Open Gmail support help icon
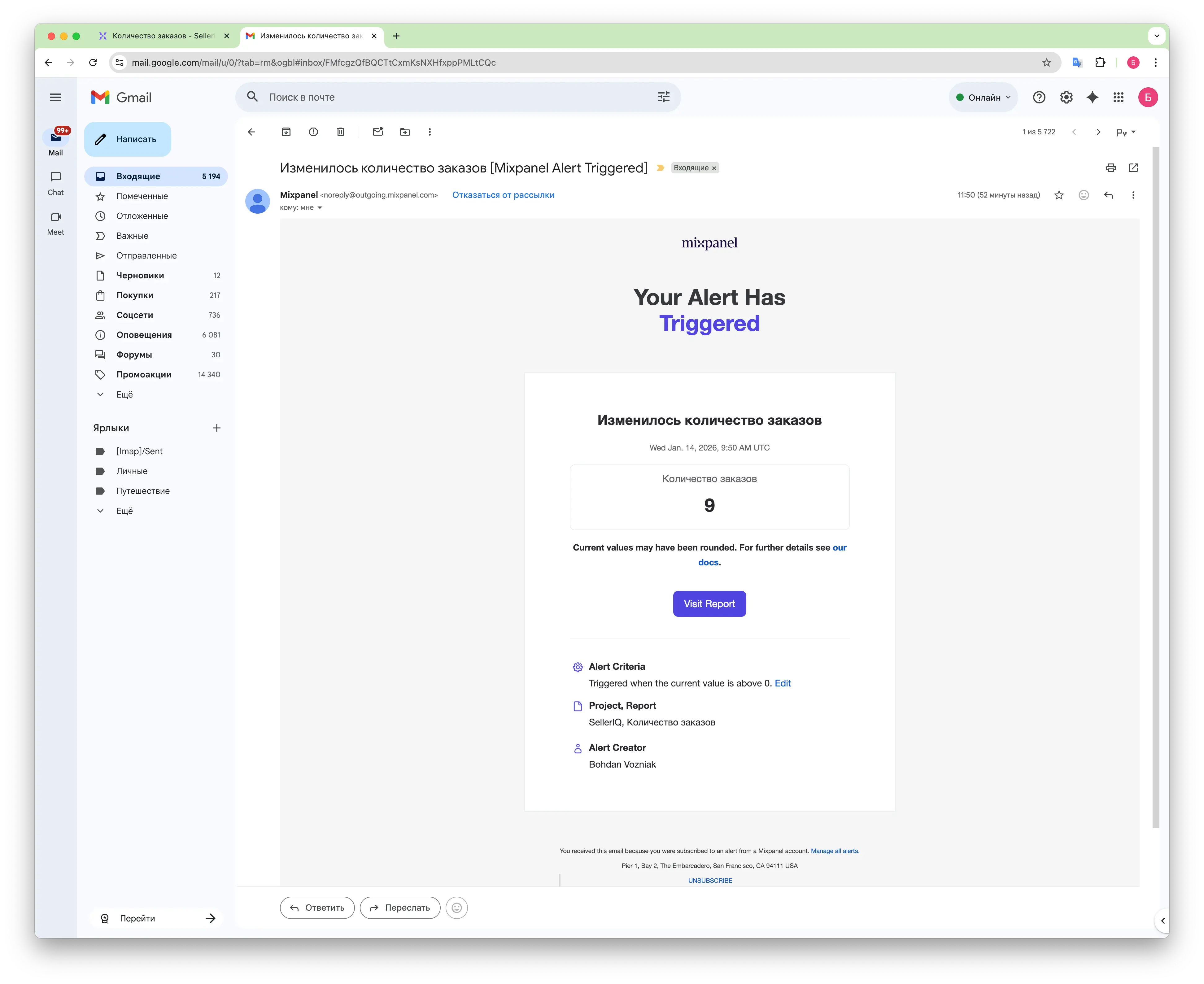 click(x=1039, y=98)
